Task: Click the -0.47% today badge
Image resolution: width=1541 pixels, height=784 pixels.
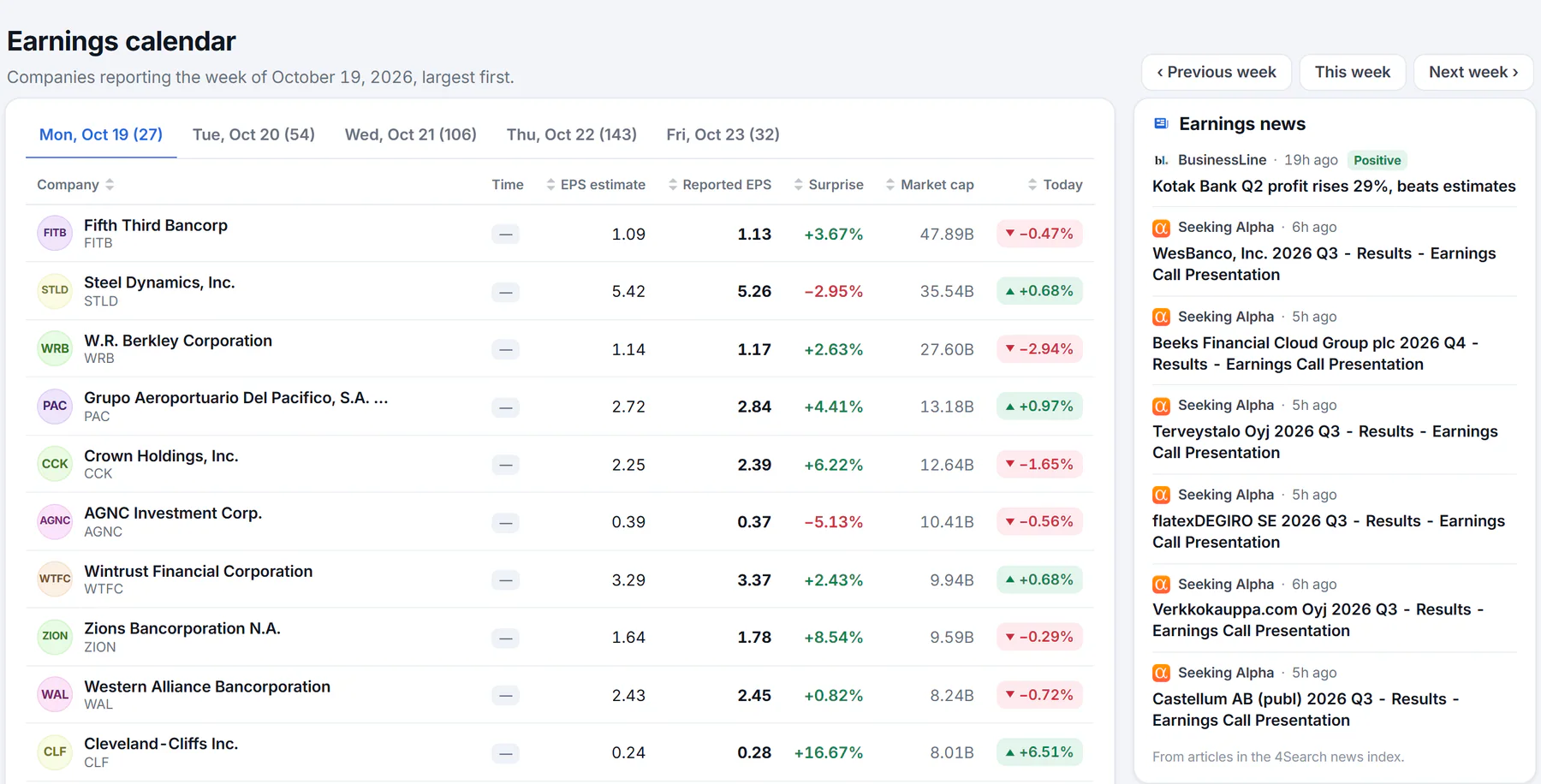Action: tap(1039, 234)
